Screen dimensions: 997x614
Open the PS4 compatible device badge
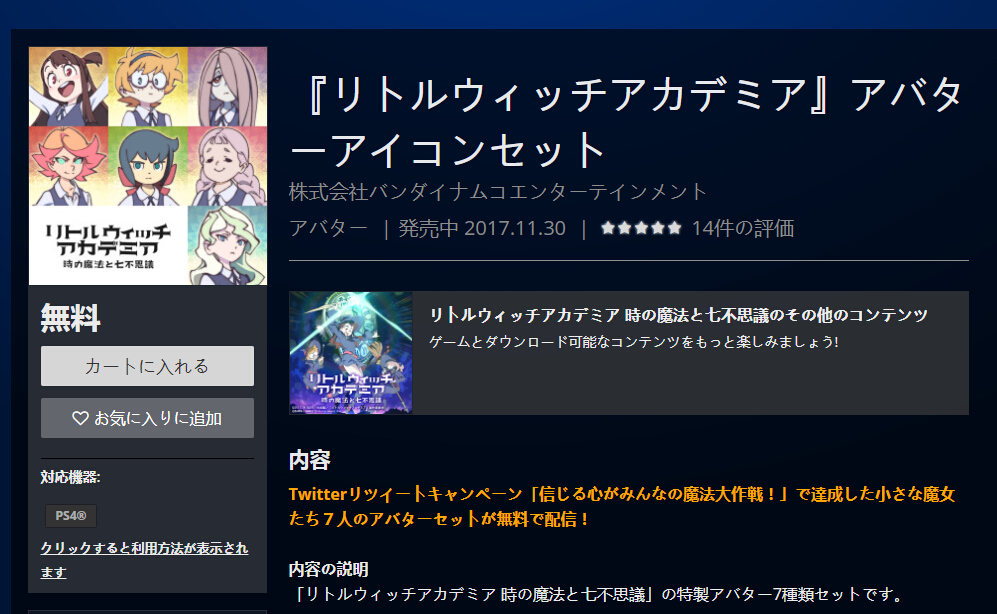(71, 515)
